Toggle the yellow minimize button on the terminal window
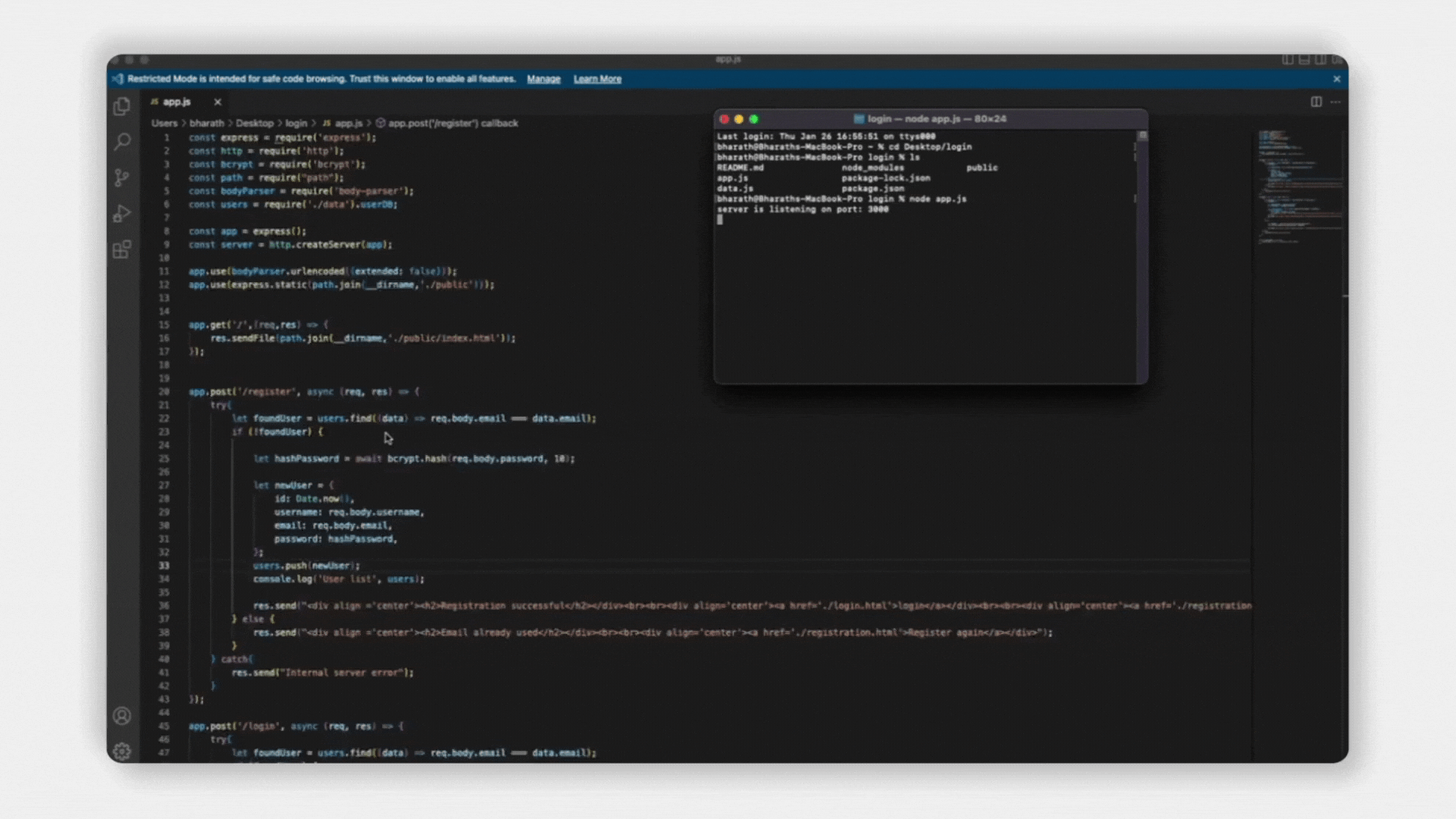 tap(739, 119)
